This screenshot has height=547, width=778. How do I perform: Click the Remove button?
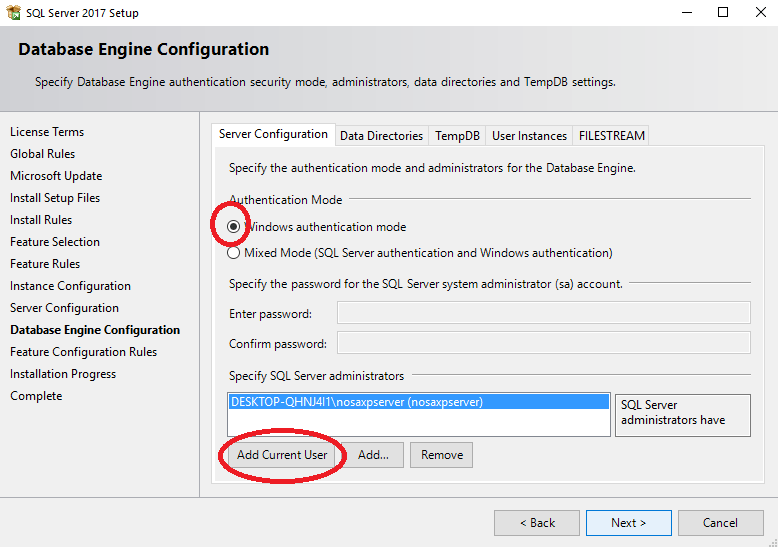pos(442,455)
